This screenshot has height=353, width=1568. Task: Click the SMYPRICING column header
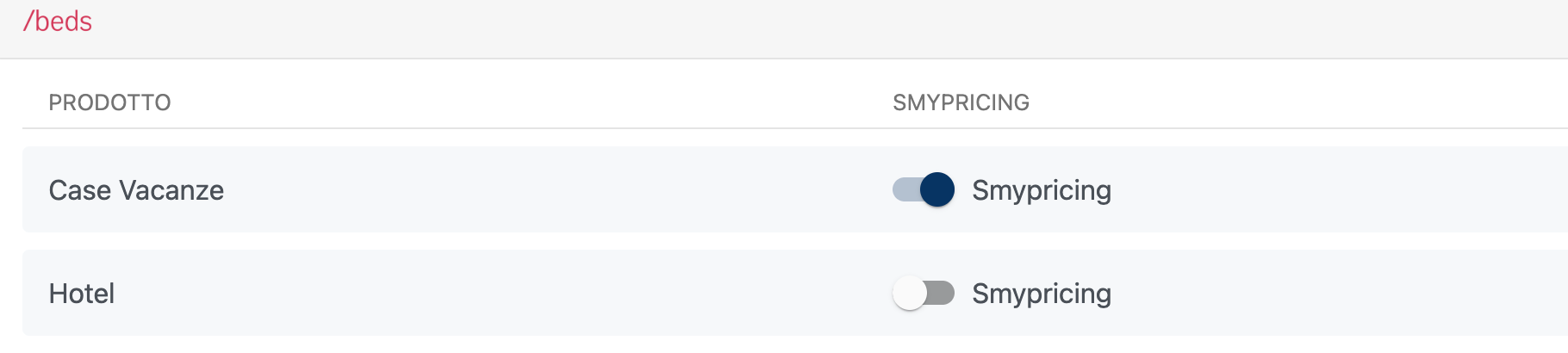pos(961,102)
